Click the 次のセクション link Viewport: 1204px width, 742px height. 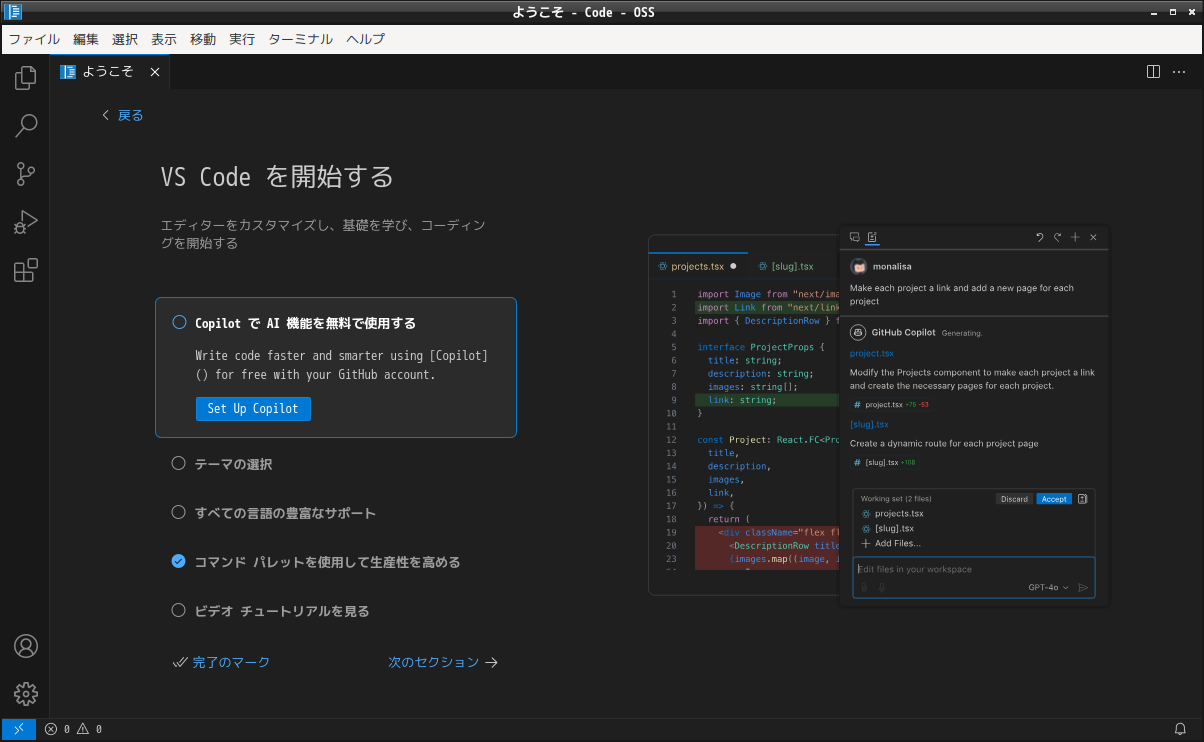pyautogui.click(x=442, y=662)
